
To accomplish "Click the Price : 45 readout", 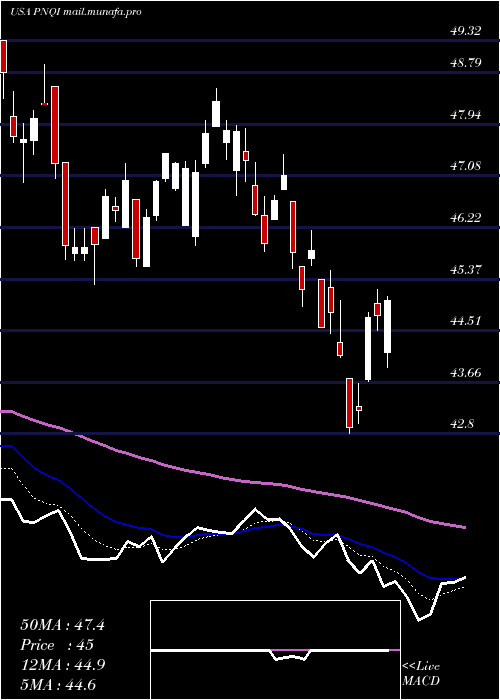I will tap(57, 645).
